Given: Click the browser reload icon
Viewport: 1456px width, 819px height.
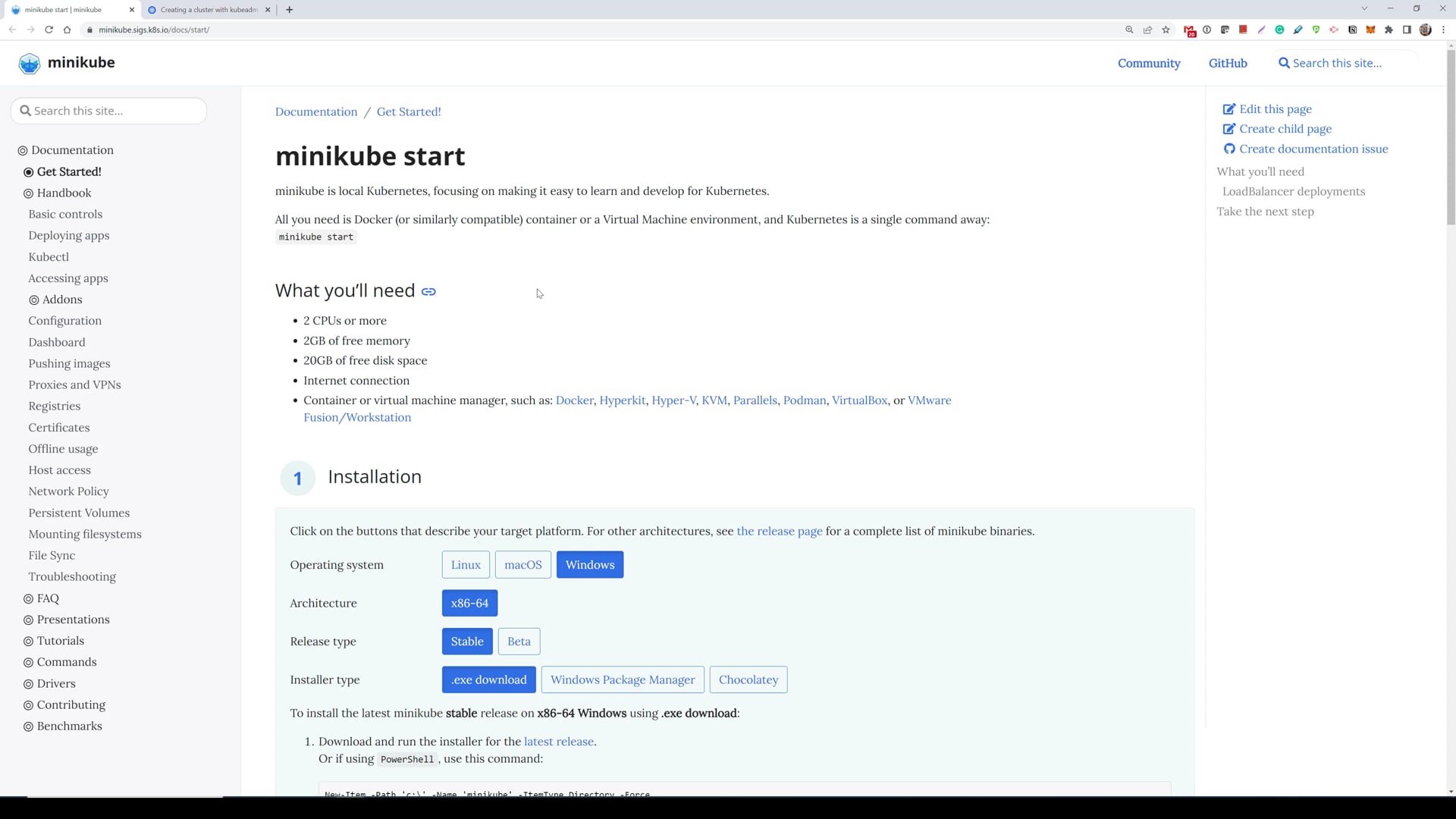Looking at the screenshot, I should [49, 30].
